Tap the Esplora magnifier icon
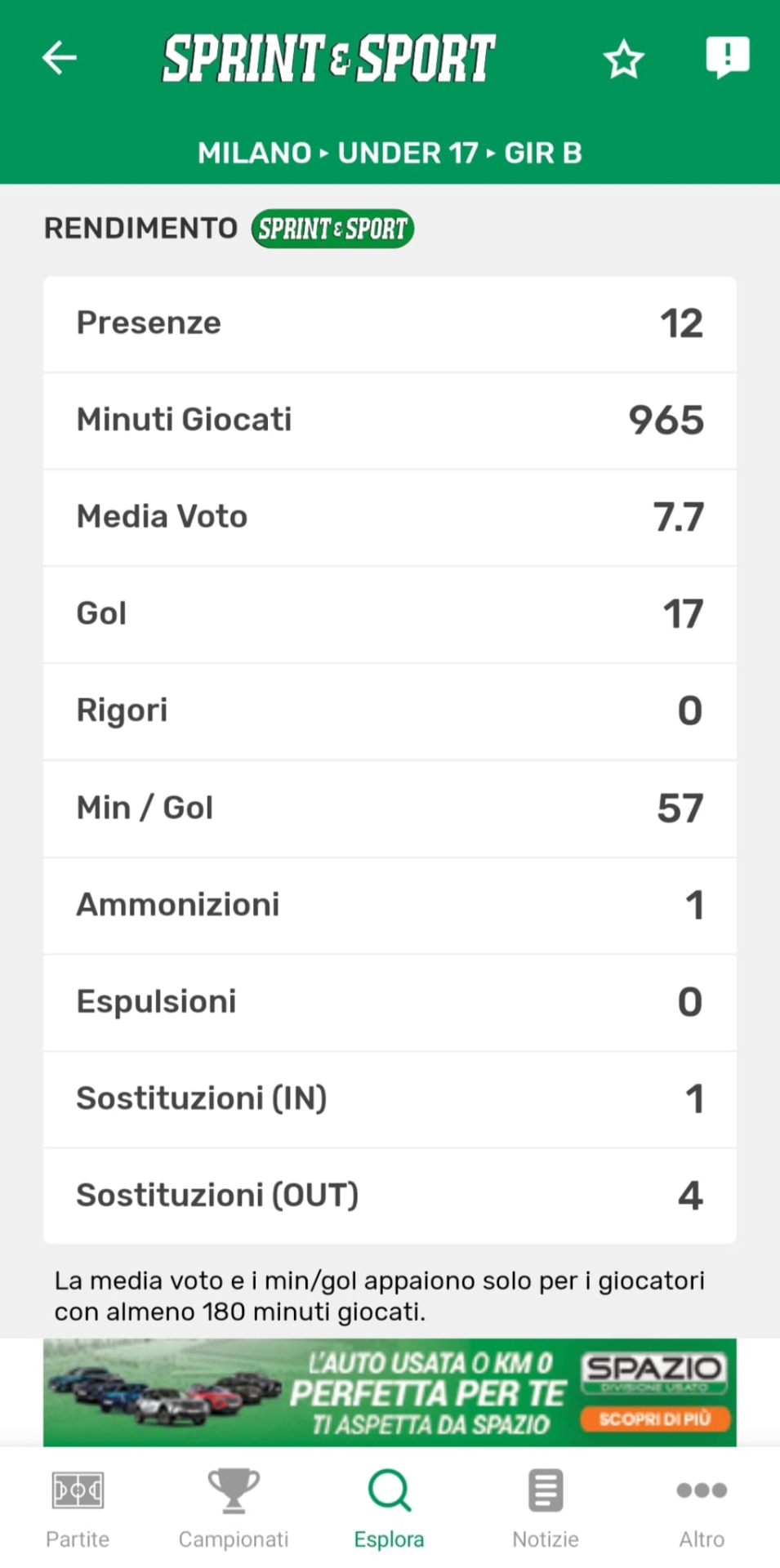 (390, 1490)
